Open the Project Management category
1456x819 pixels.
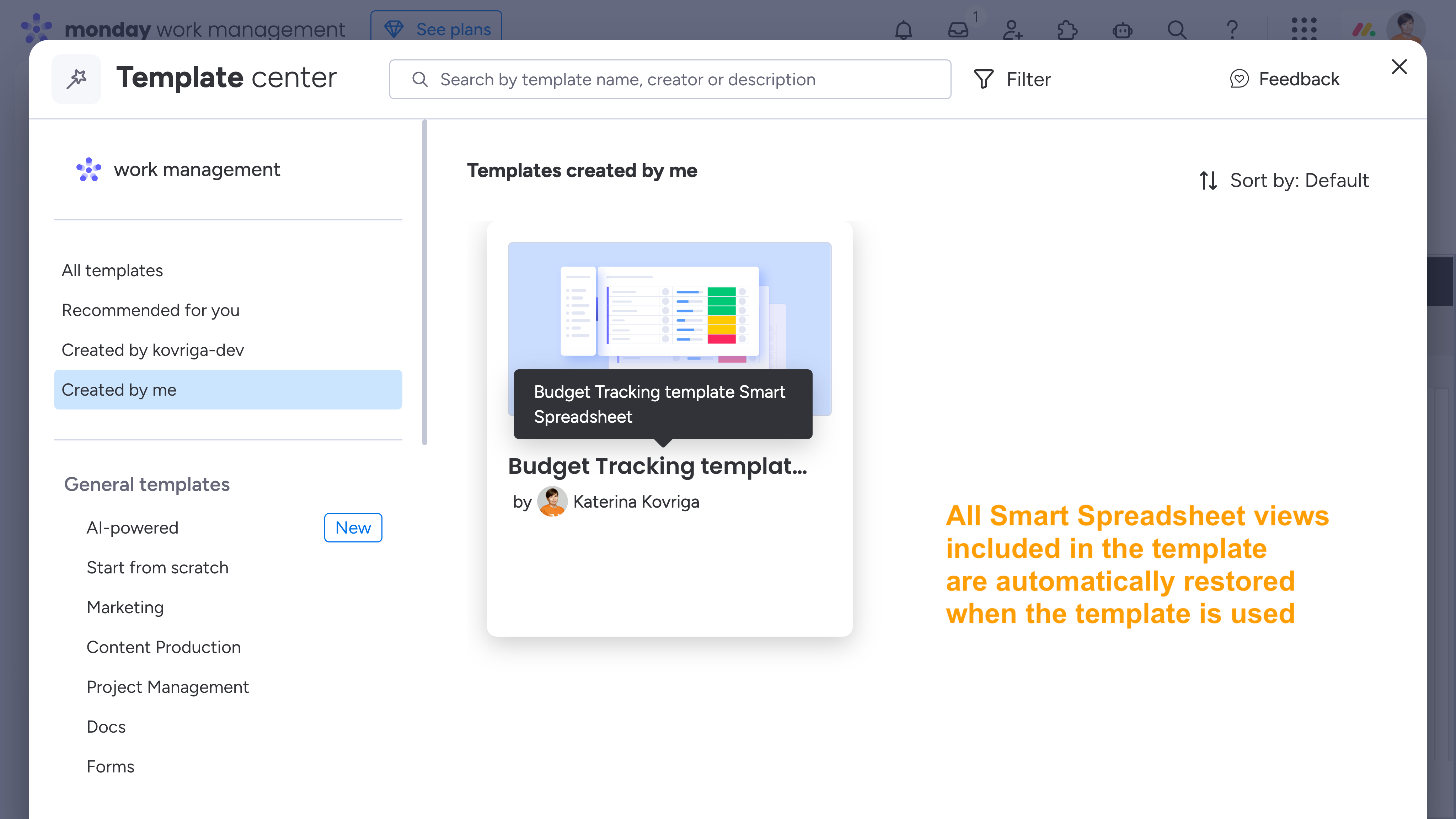tap(167, 687)
